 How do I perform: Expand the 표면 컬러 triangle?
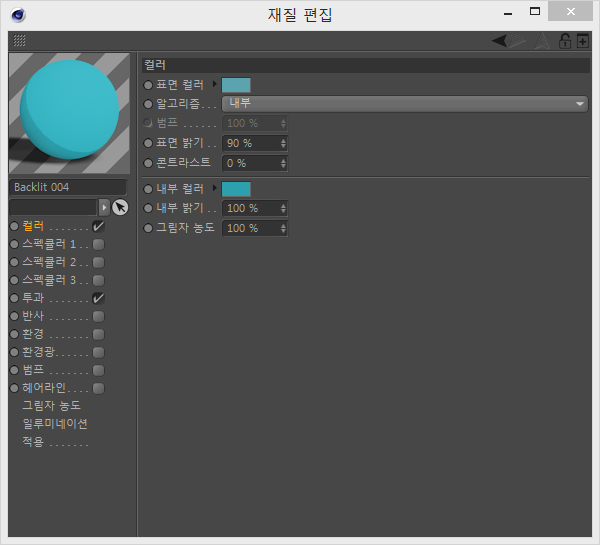(215, 84)
